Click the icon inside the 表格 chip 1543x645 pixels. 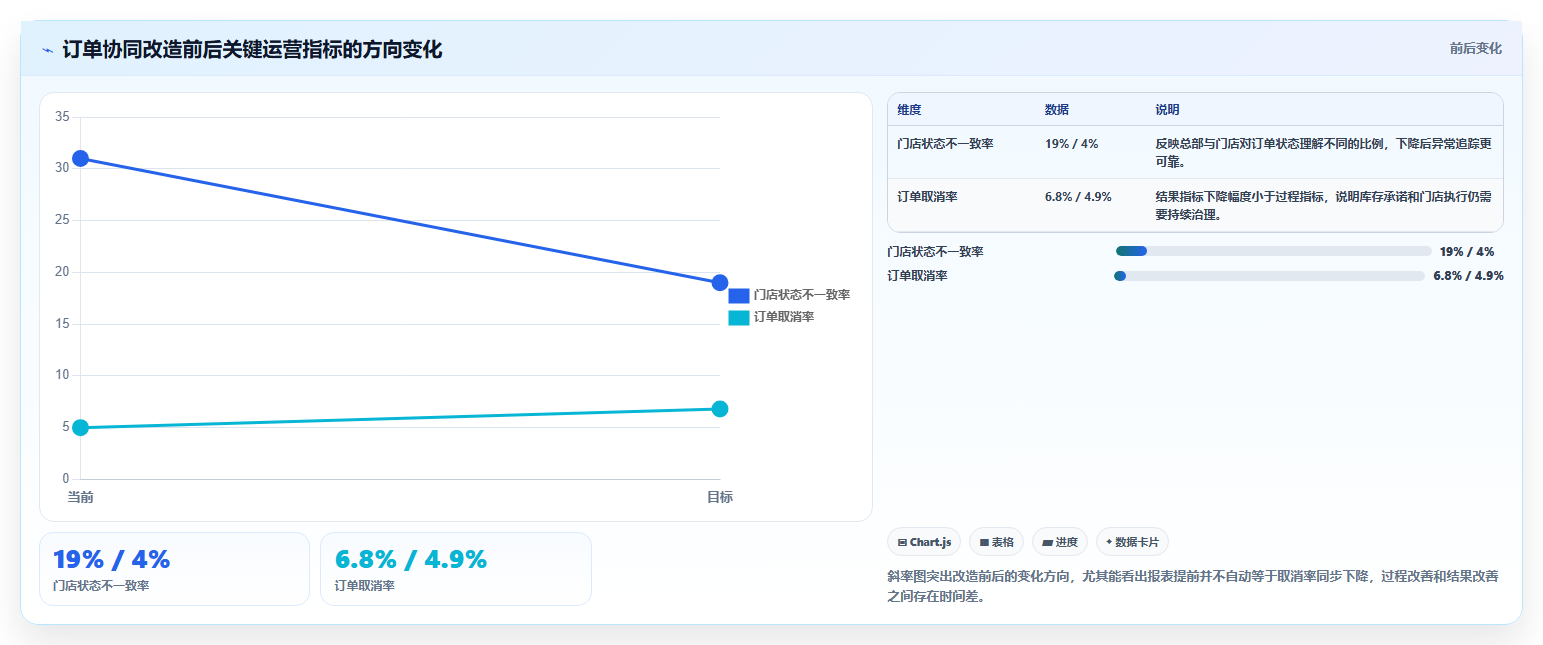coord(984,542)
